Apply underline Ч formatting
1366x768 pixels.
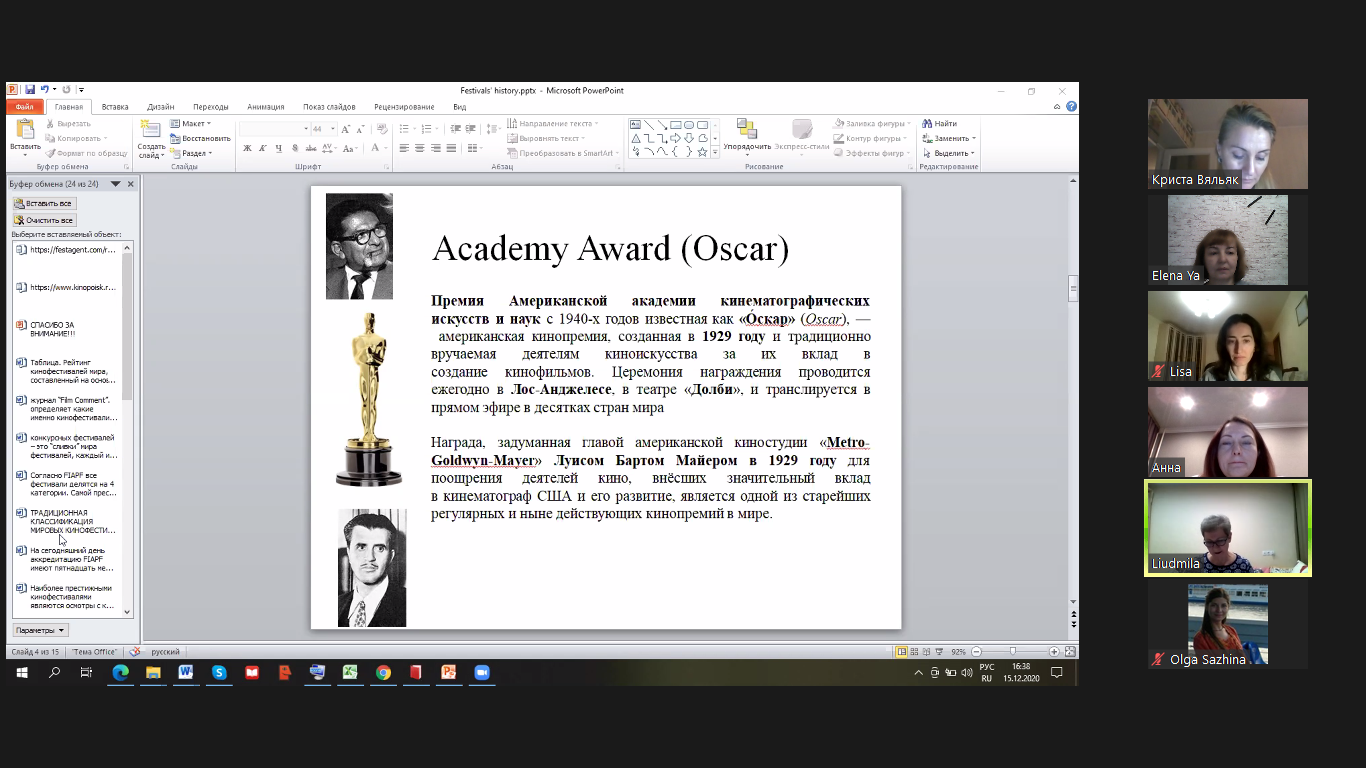[278, 148]
